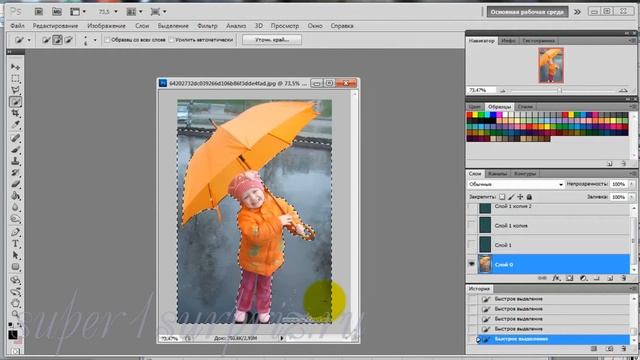Click the 'Уточн. край...' button
This screenshot has height=360, width=640.
[272, 40]
